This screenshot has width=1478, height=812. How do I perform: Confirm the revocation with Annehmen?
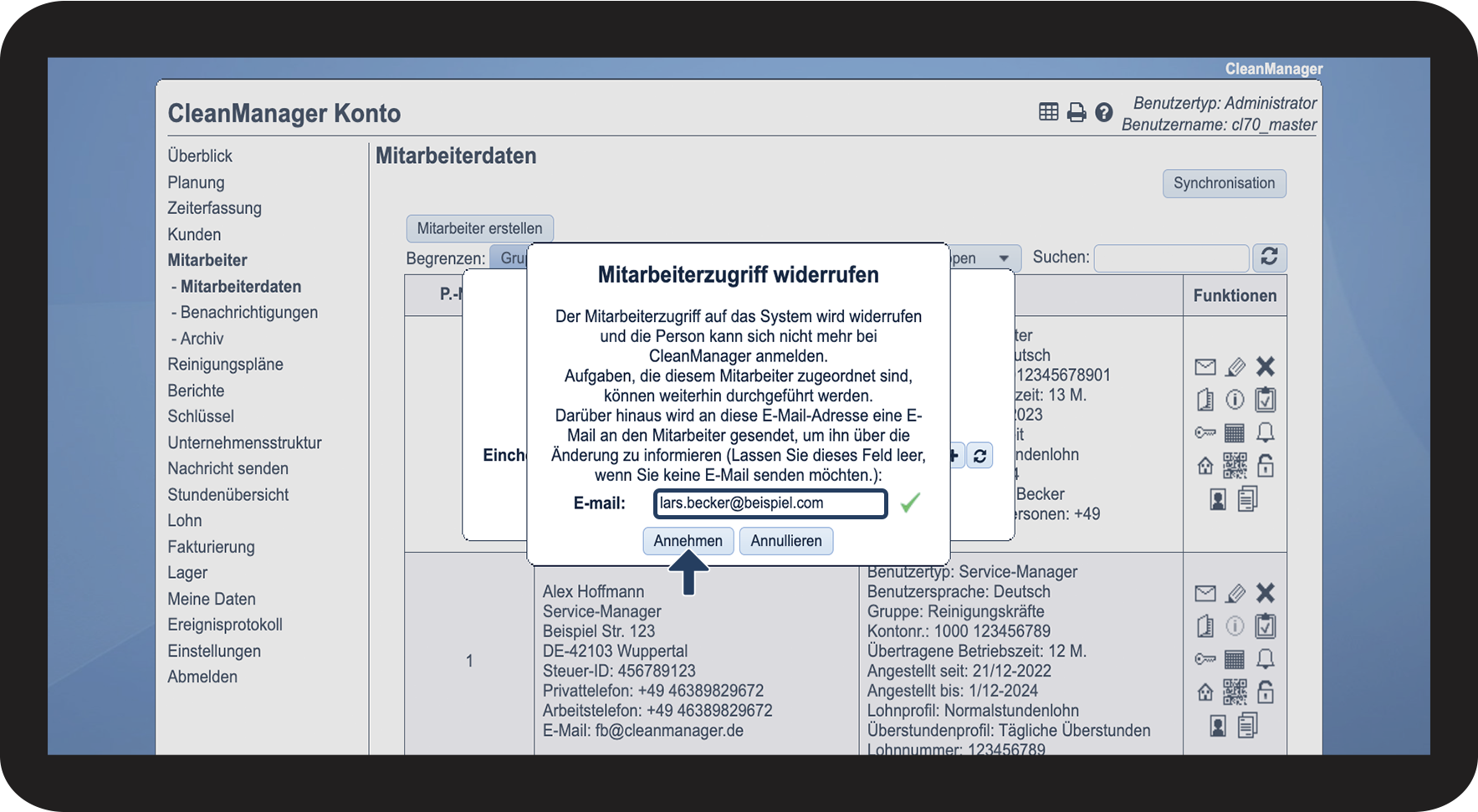coord(688,541)
